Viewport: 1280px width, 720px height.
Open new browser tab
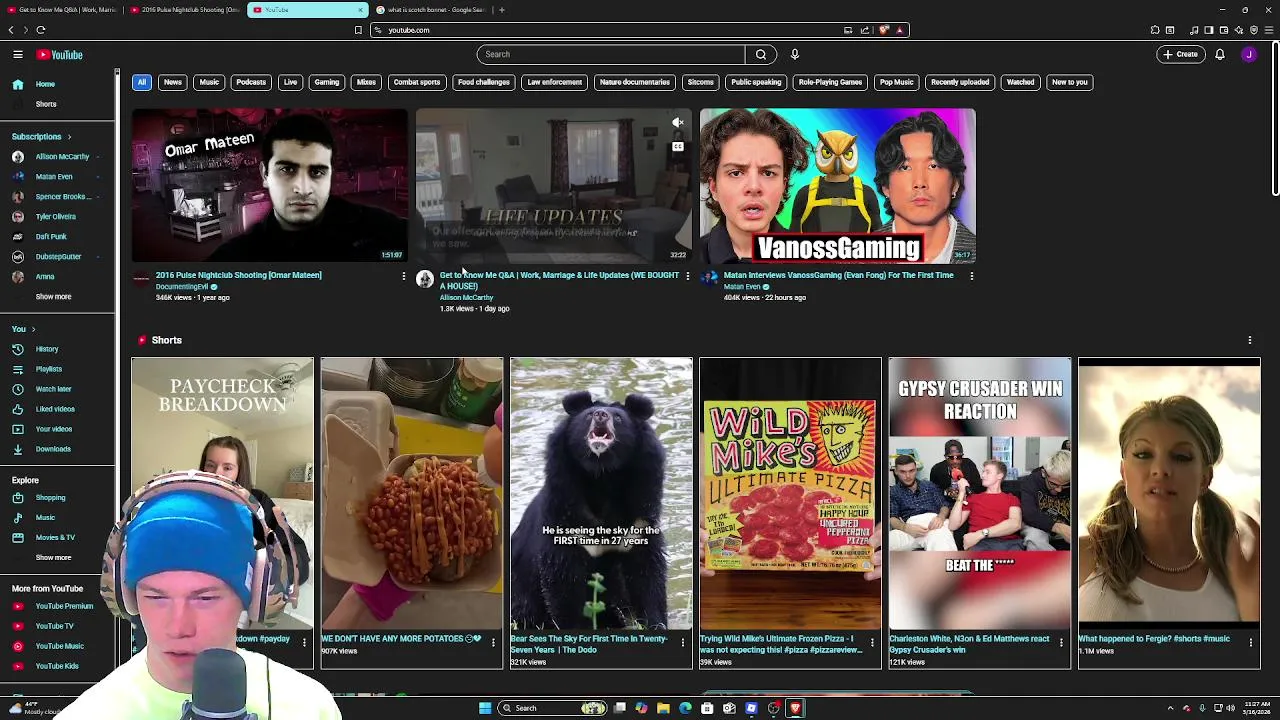click(x=502, y=10)
